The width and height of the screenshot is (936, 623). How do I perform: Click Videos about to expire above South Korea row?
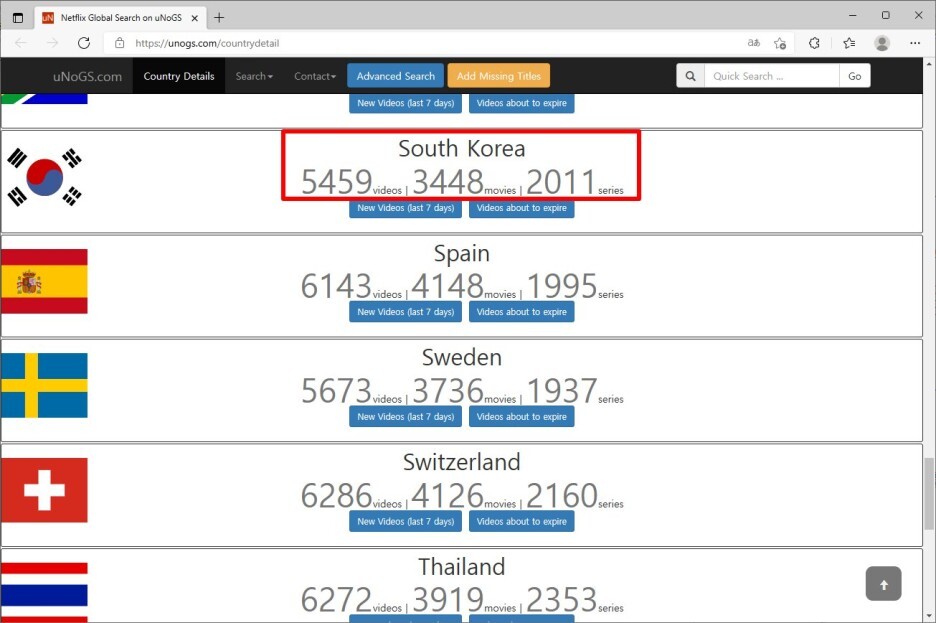[522, 103]
